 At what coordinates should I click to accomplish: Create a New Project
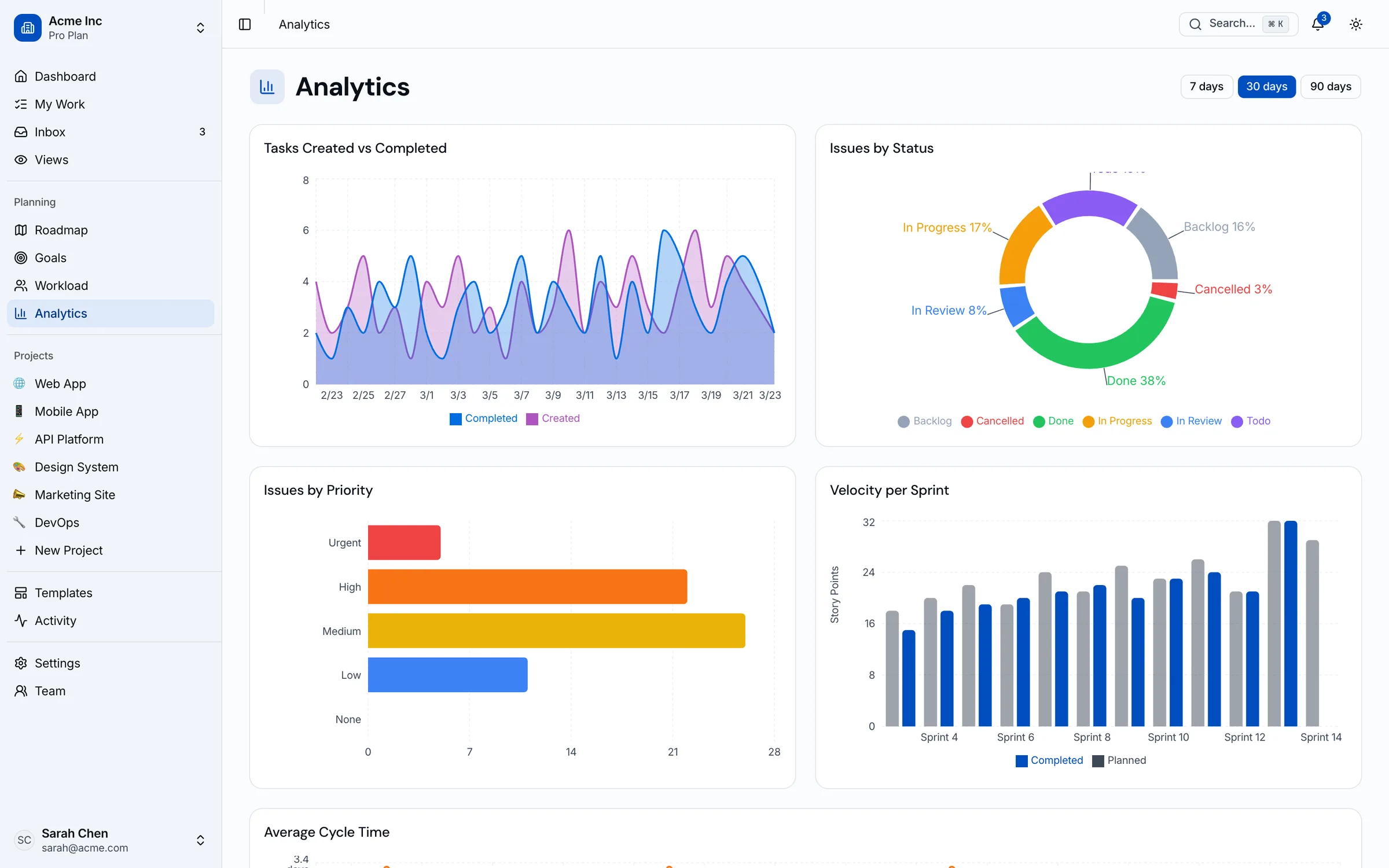pyautogui.click(x=111, y=550)
